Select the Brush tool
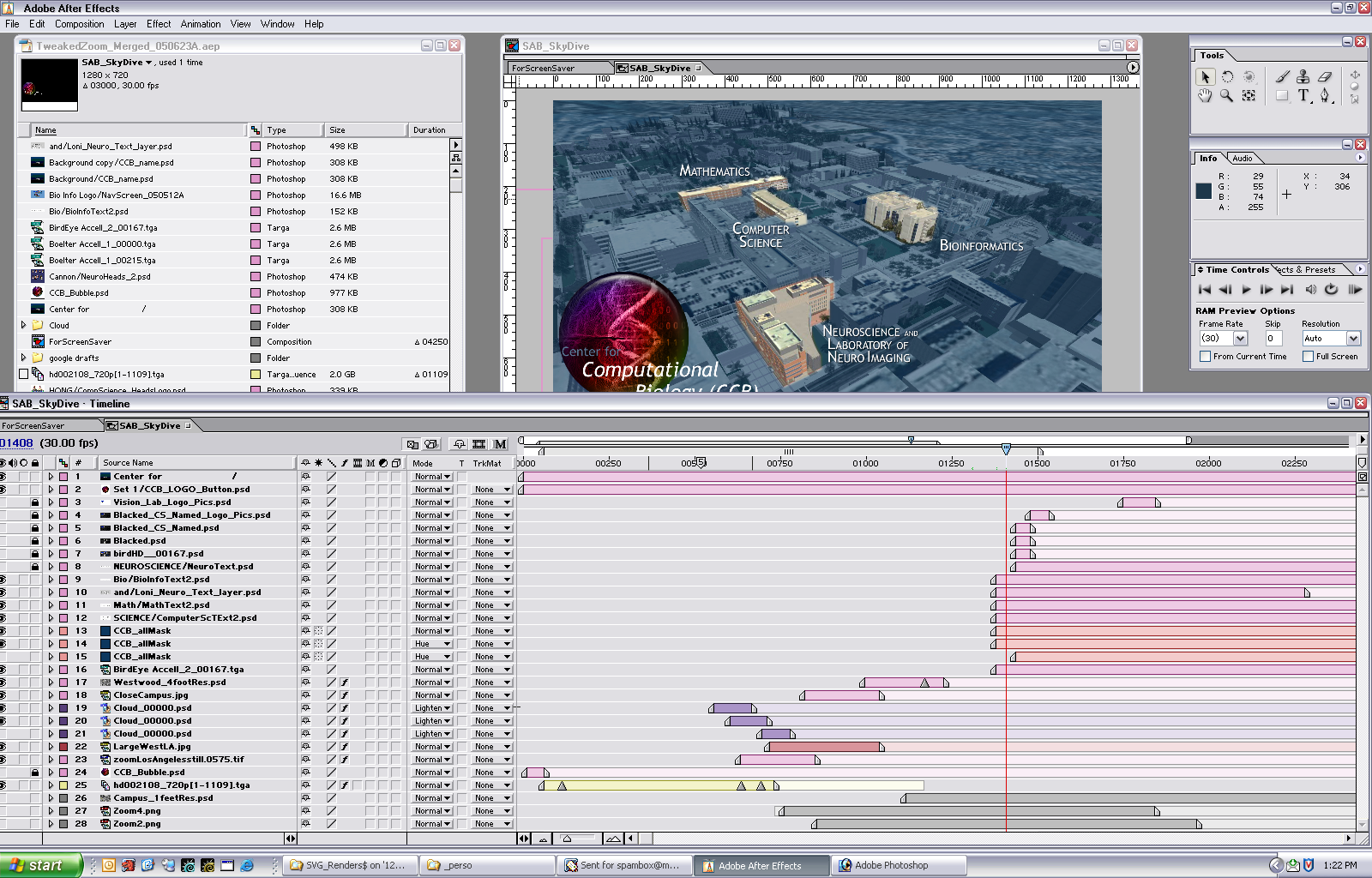This screenshot has height=878, width=1372. (x=1282, y=76)
